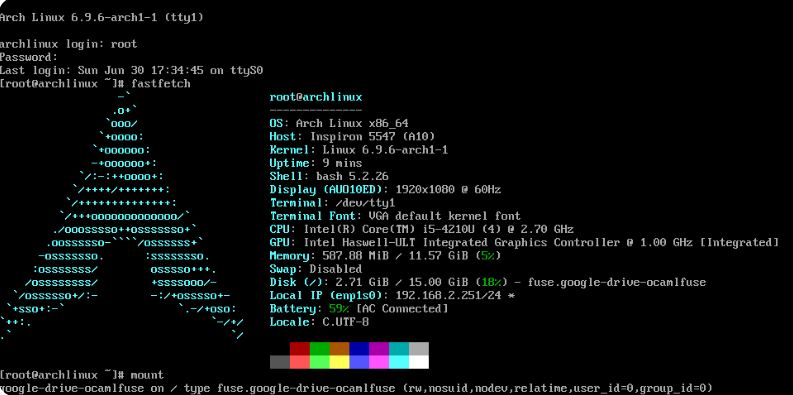Click the '192.168.2.251/24' IP address
This screenshot has height=395, width=793.
(x=448, y=295)
